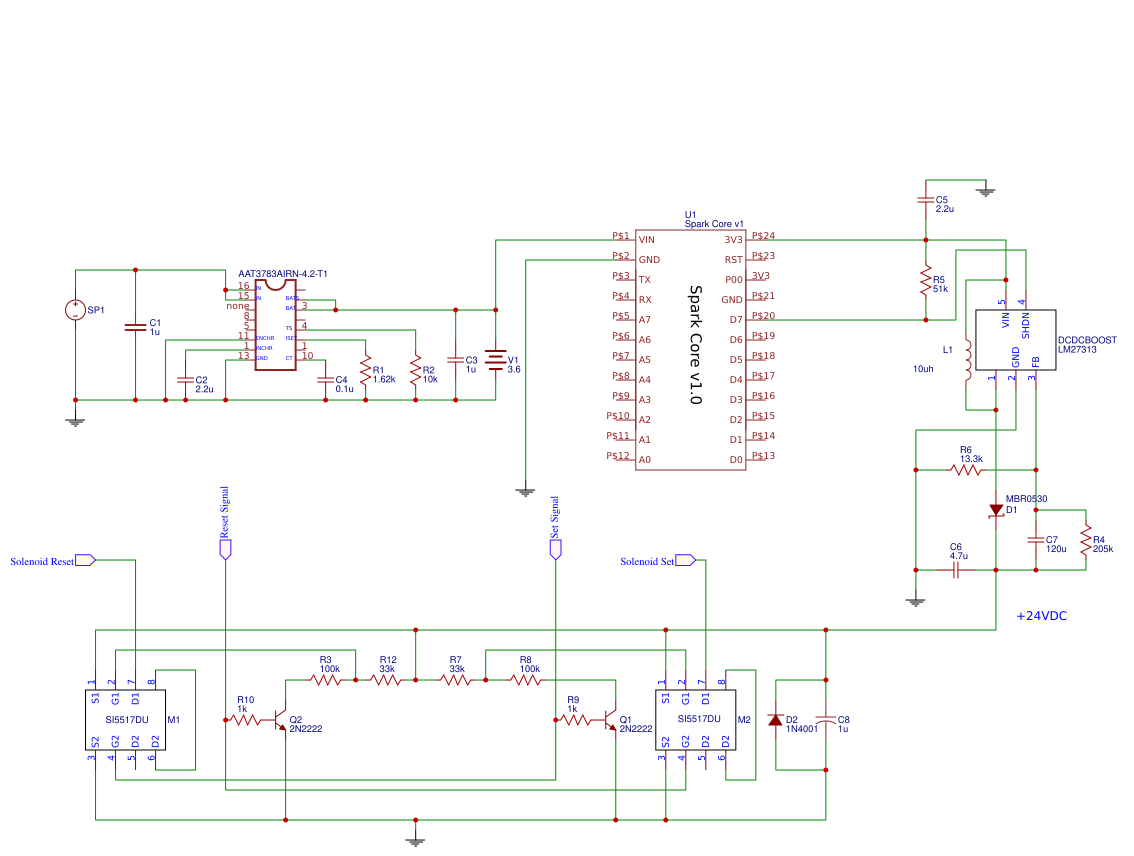
Task: Select resistor R5 valued 51k
Action: (926, 281)
